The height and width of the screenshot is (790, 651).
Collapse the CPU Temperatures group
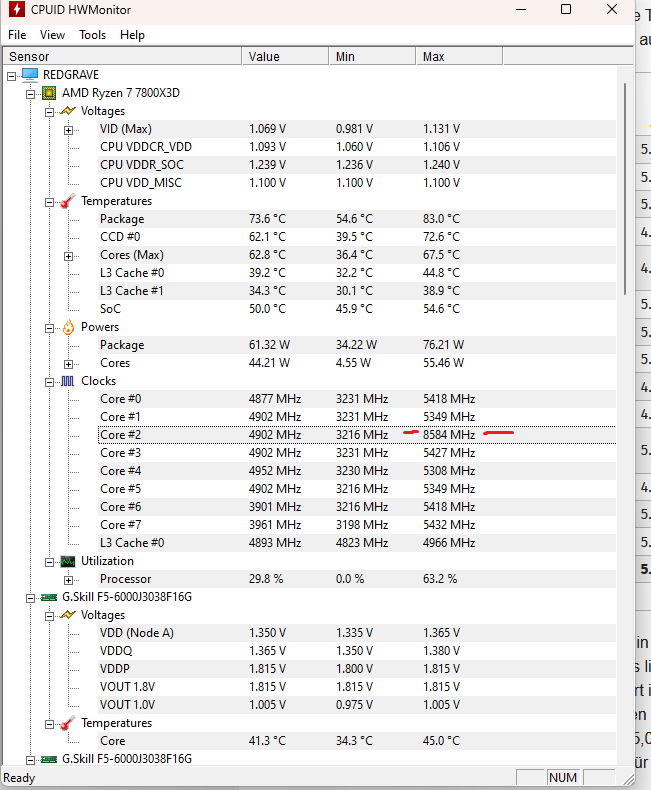click(49, 203)
